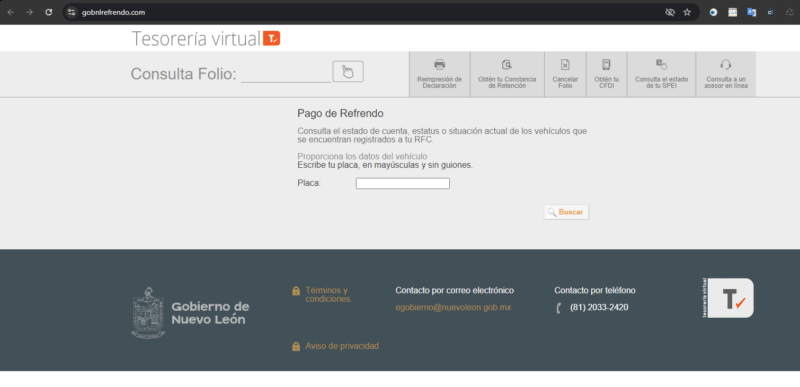Click the Tesorería virtual header title

tap(196, 39)
